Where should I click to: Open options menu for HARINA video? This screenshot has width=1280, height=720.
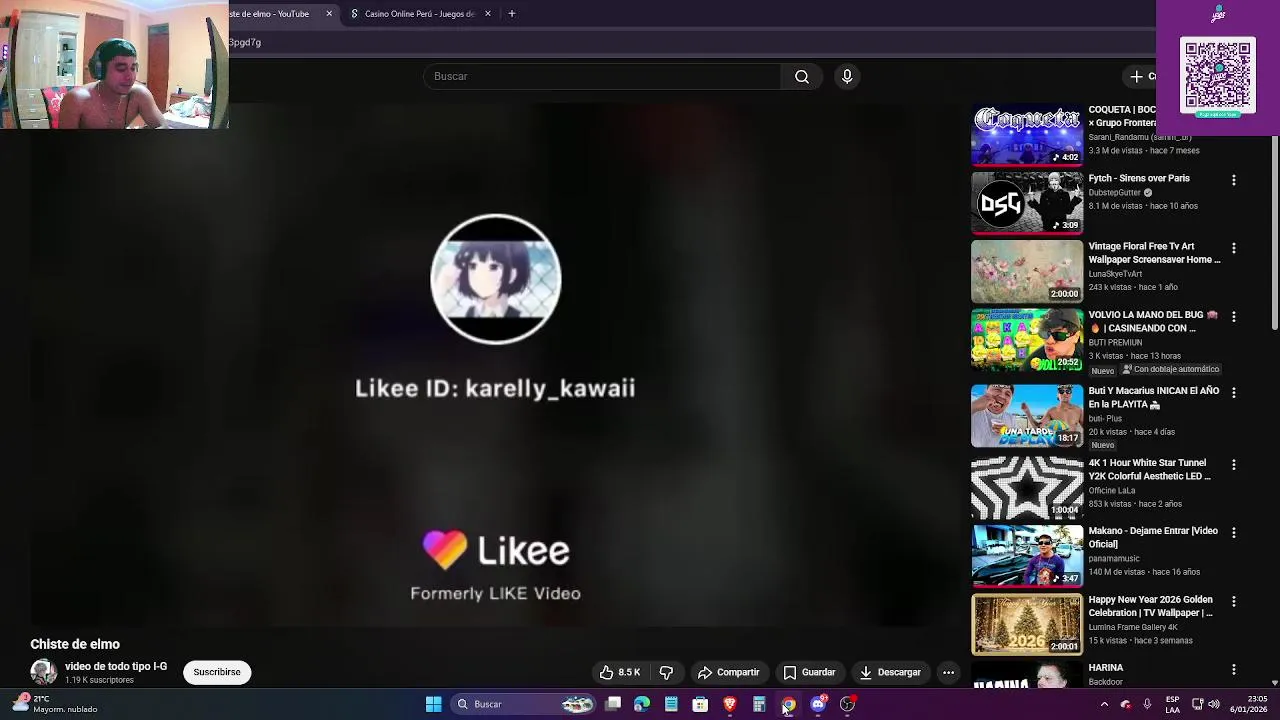pyautogui.click(x=1233, y=670)
